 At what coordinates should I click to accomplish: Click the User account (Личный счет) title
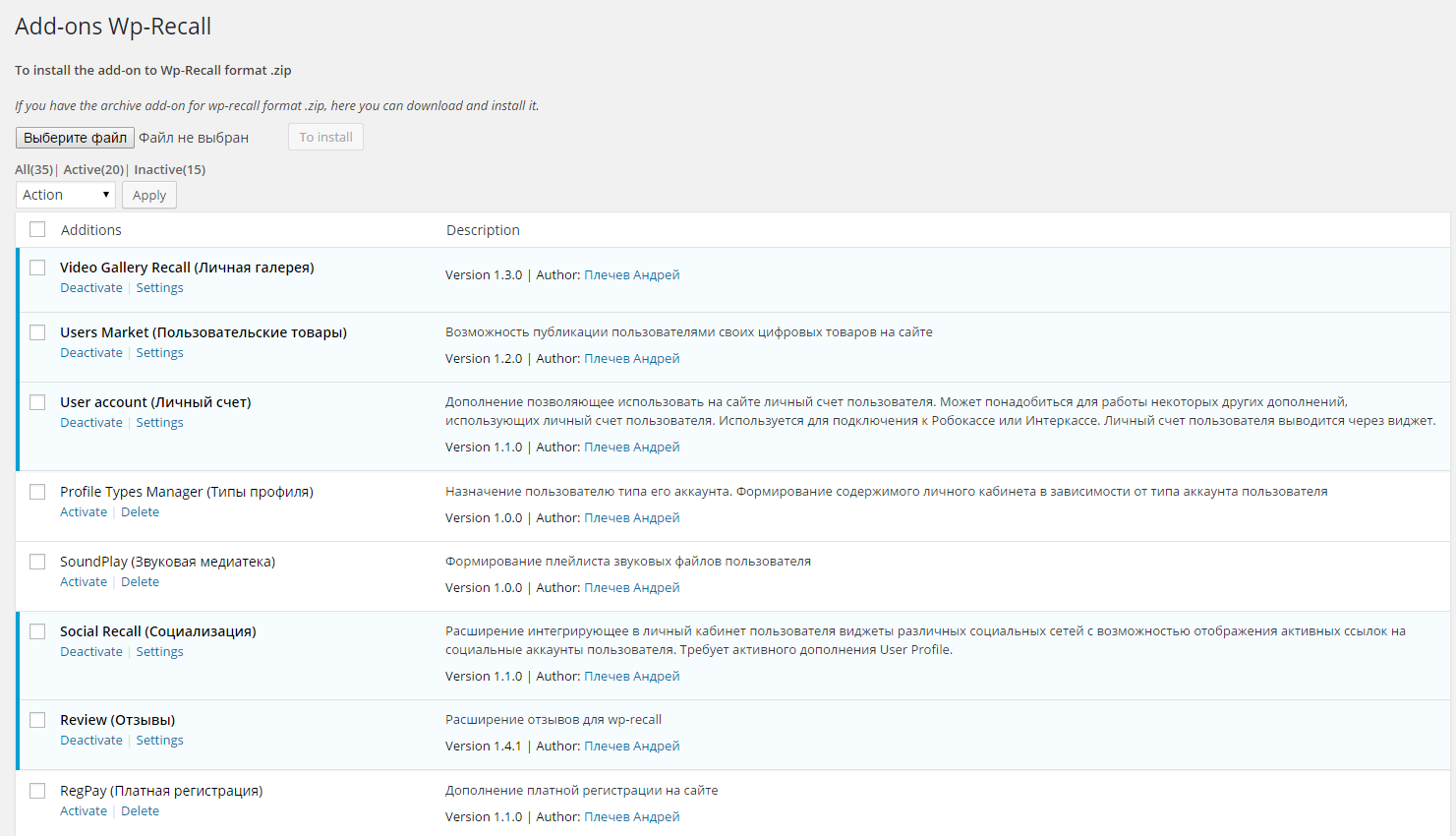[x=155, y=402]
